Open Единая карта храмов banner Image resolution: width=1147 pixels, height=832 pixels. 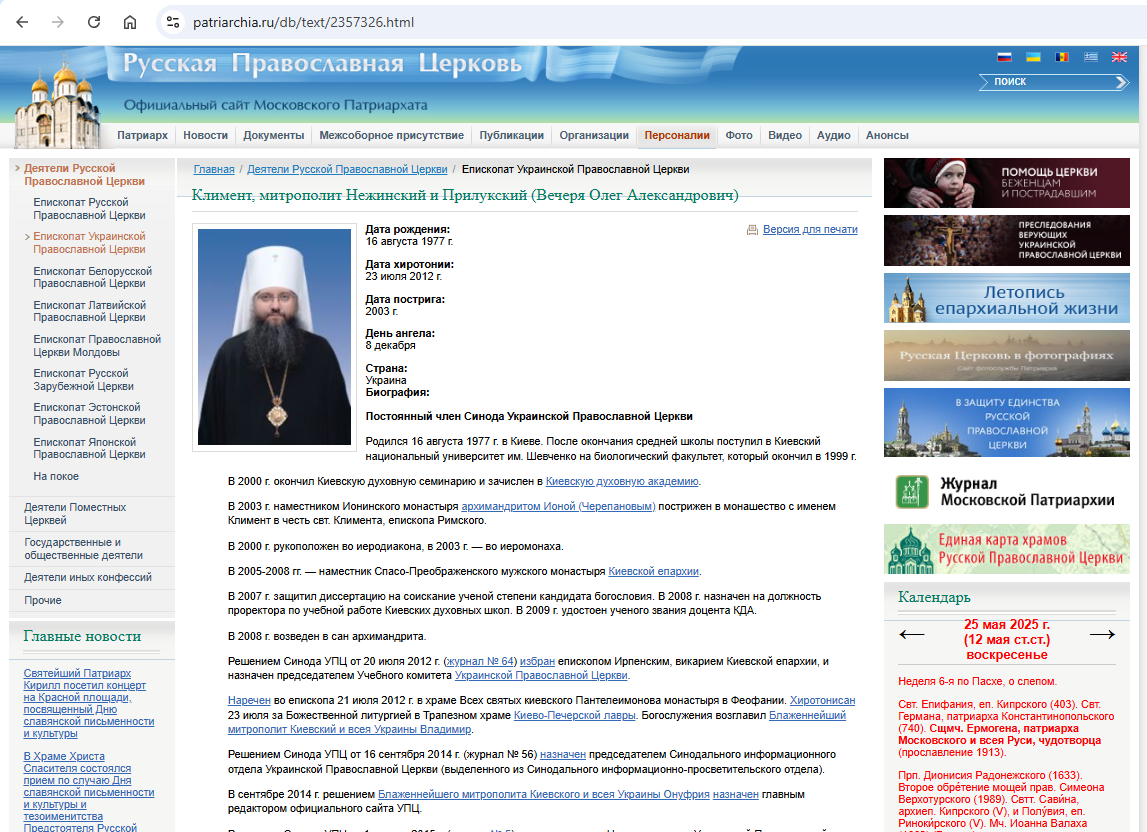pyautogui.click(x=1007, y=549)
